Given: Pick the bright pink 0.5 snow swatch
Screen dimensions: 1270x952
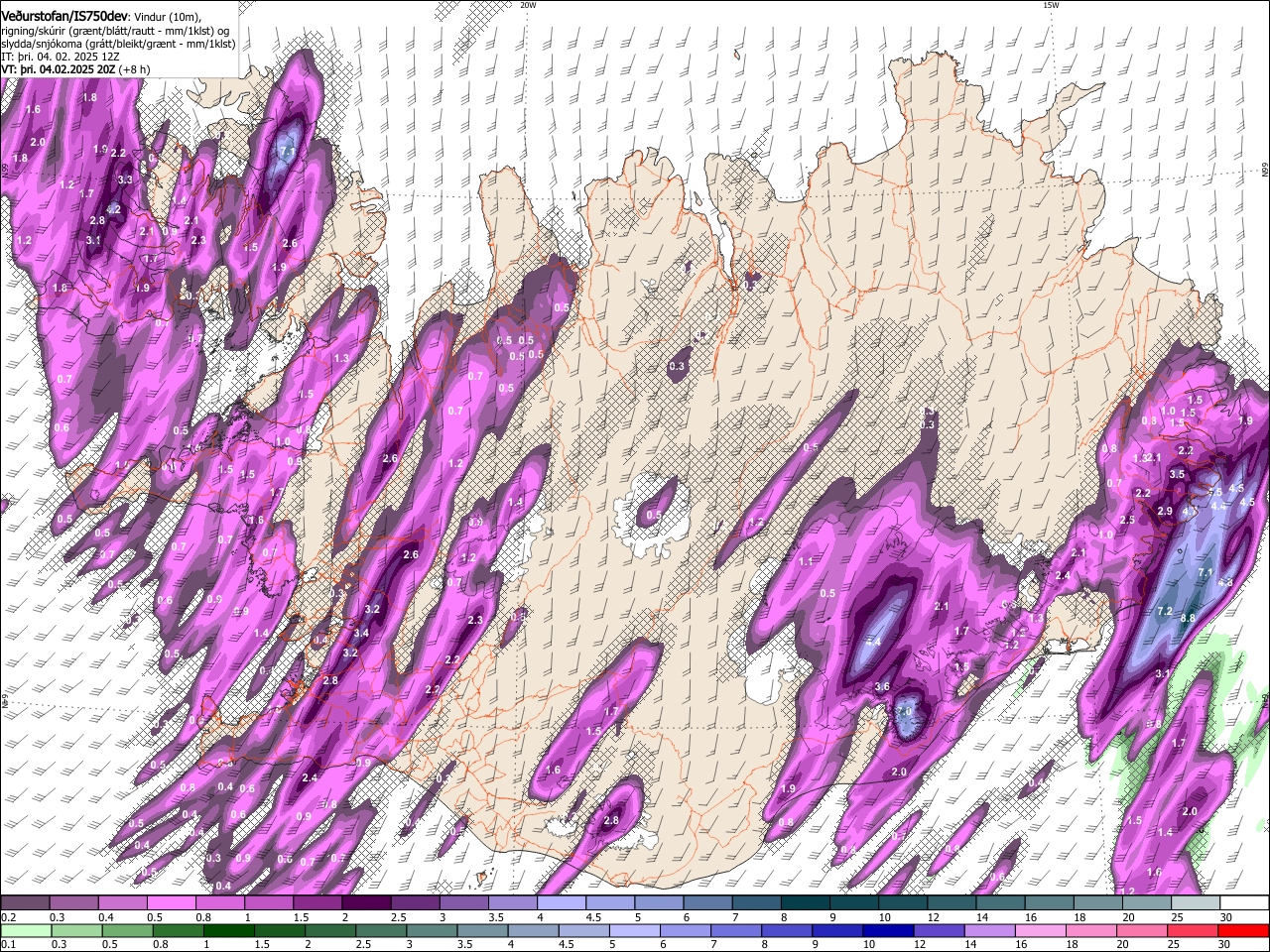Looking at the screenshot, I should click(171, 902).
